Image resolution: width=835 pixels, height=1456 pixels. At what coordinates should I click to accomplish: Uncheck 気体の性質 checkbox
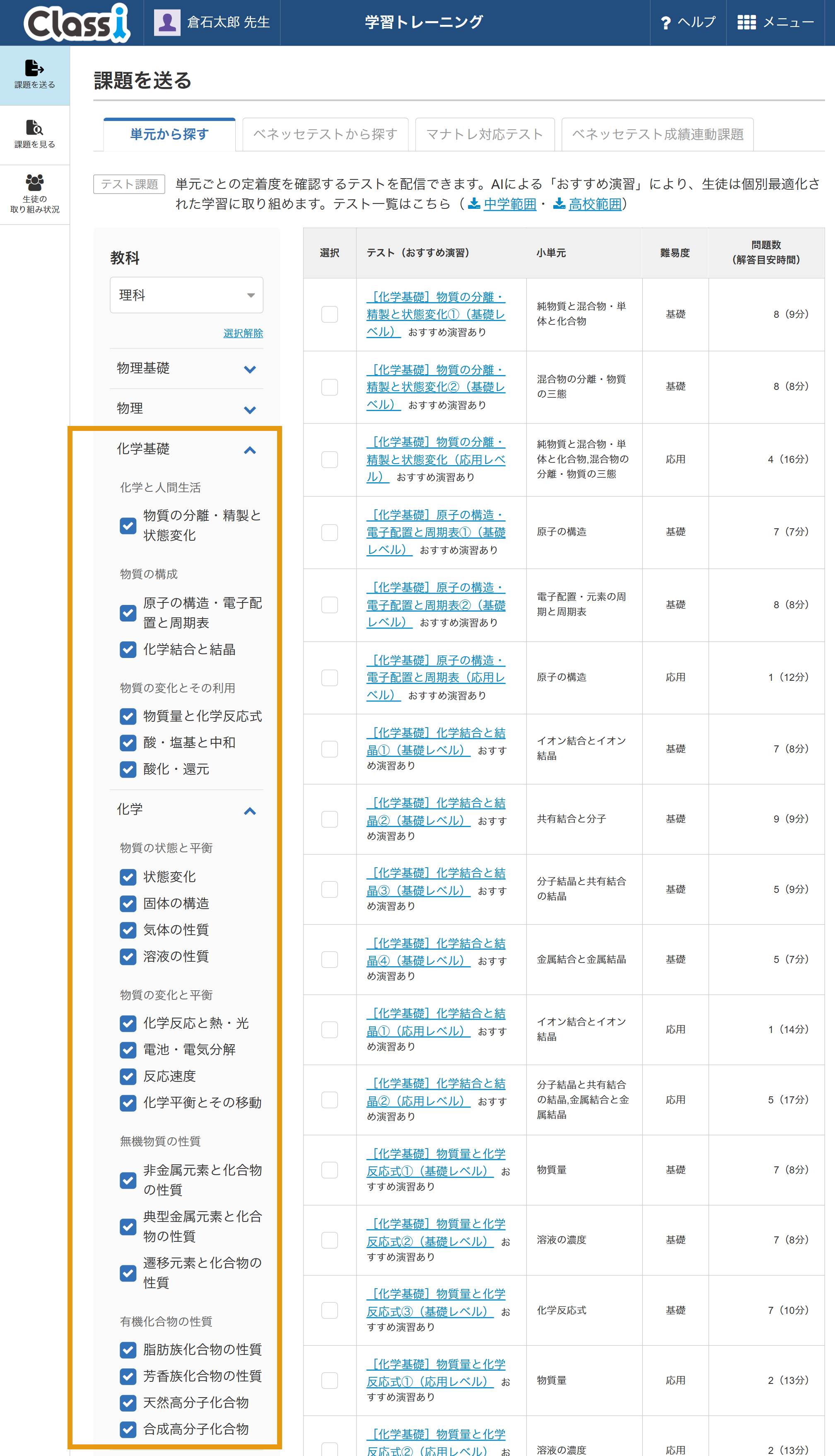tap(128, 930)
